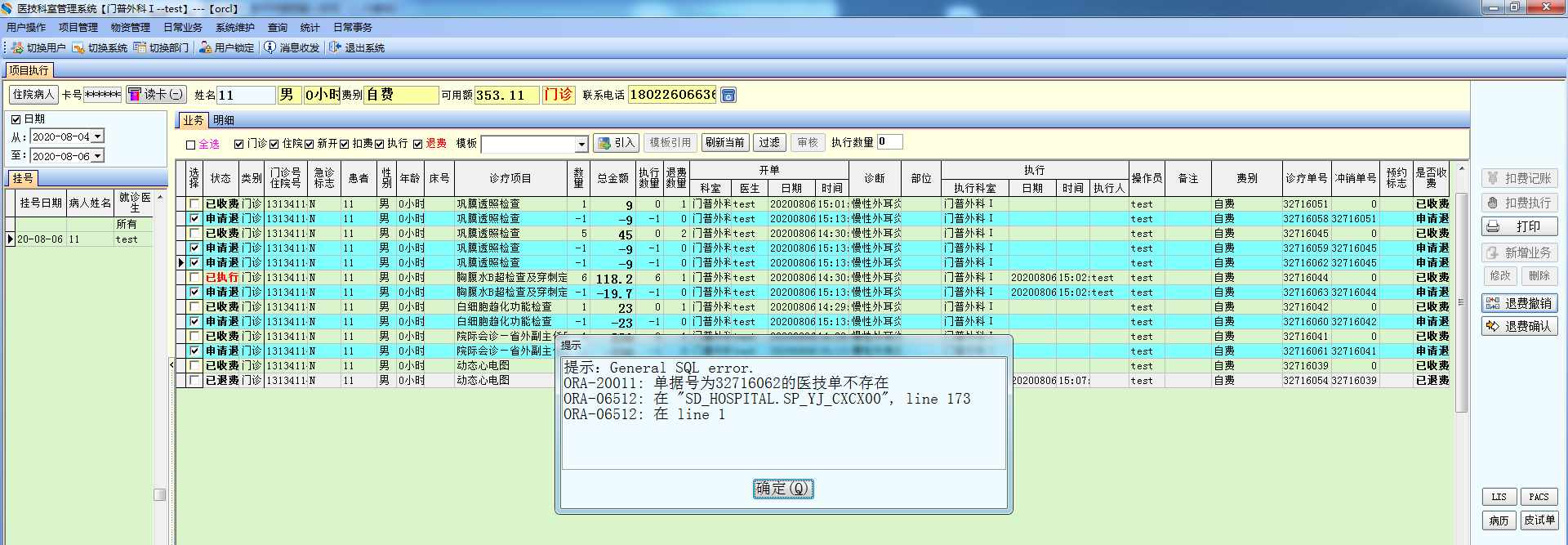Click the 切换部门 switch department icon

point(140,47)
